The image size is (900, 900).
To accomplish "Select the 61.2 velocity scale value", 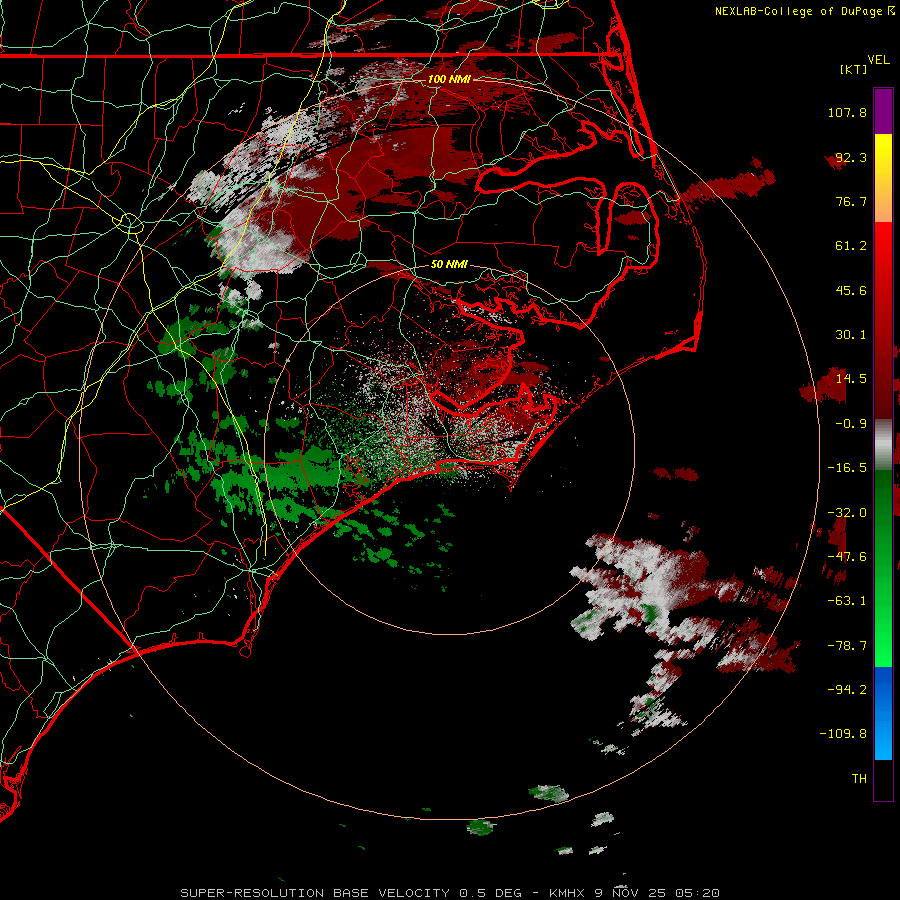I will [851, 246].
